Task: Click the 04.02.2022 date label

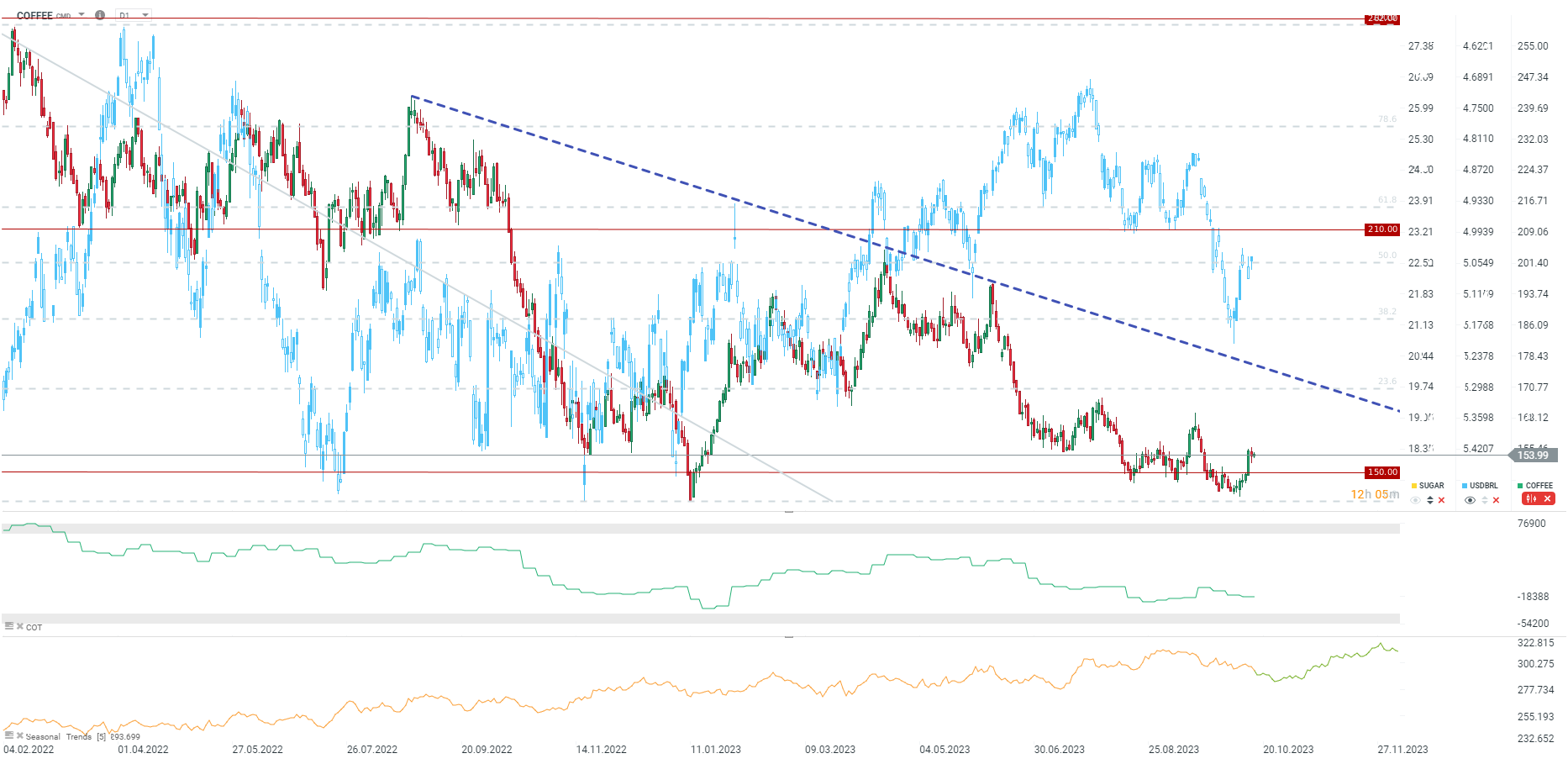Action: point(29,750)
